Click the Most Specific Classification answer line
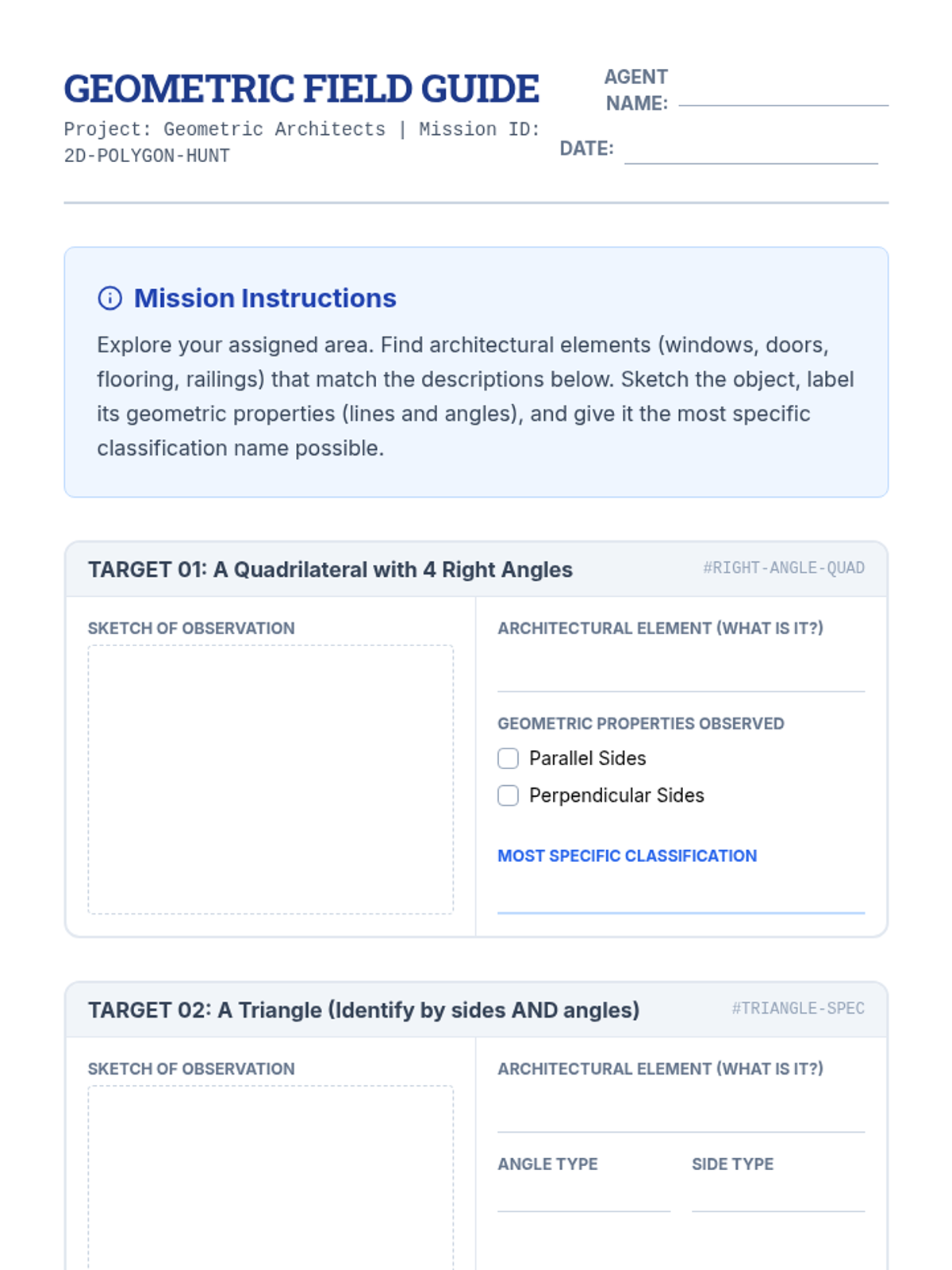This screenshot has height=1270, width=952. coord(681,895)
